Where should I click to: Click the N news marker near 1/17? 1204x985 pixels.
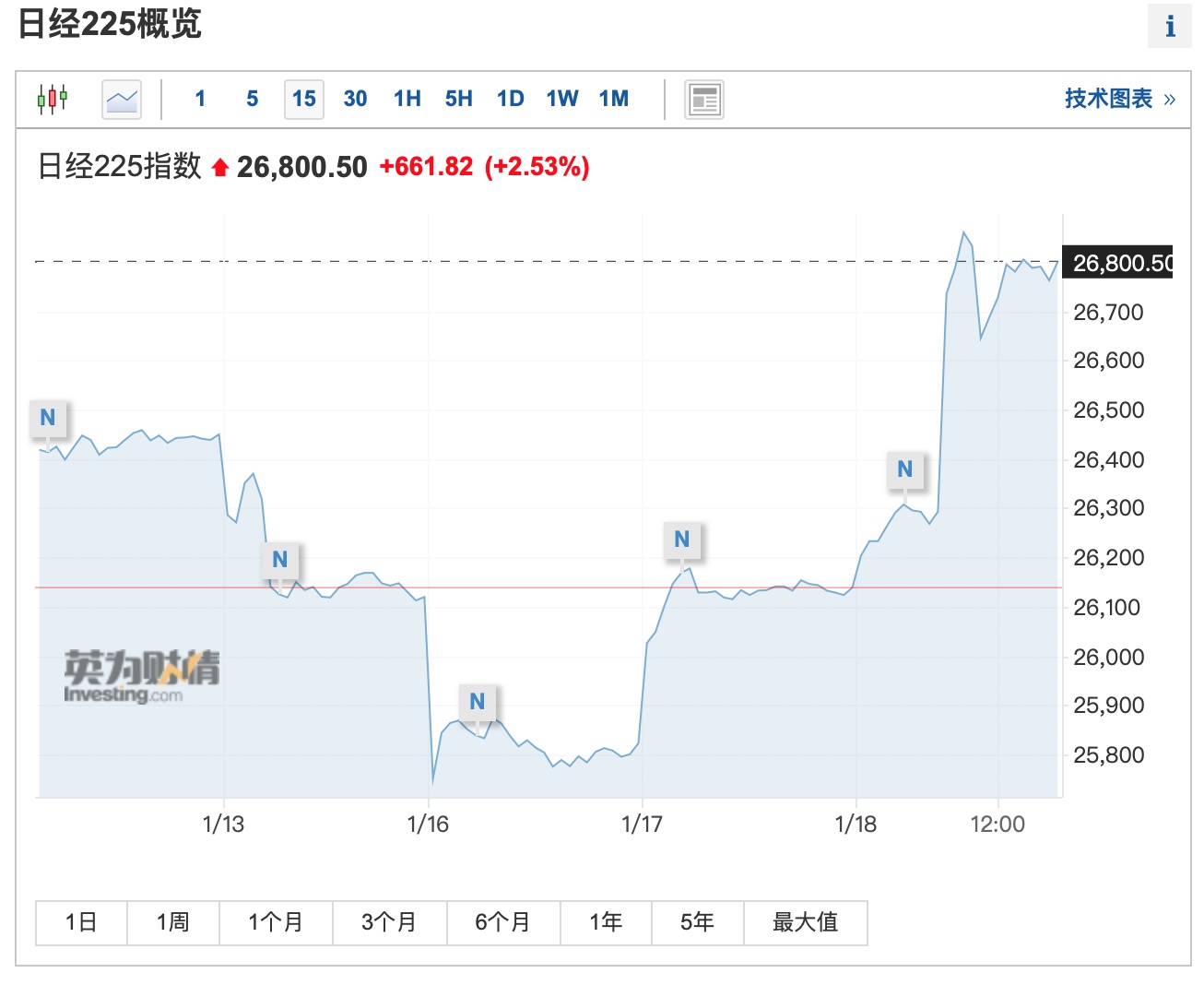click(682, 540)
